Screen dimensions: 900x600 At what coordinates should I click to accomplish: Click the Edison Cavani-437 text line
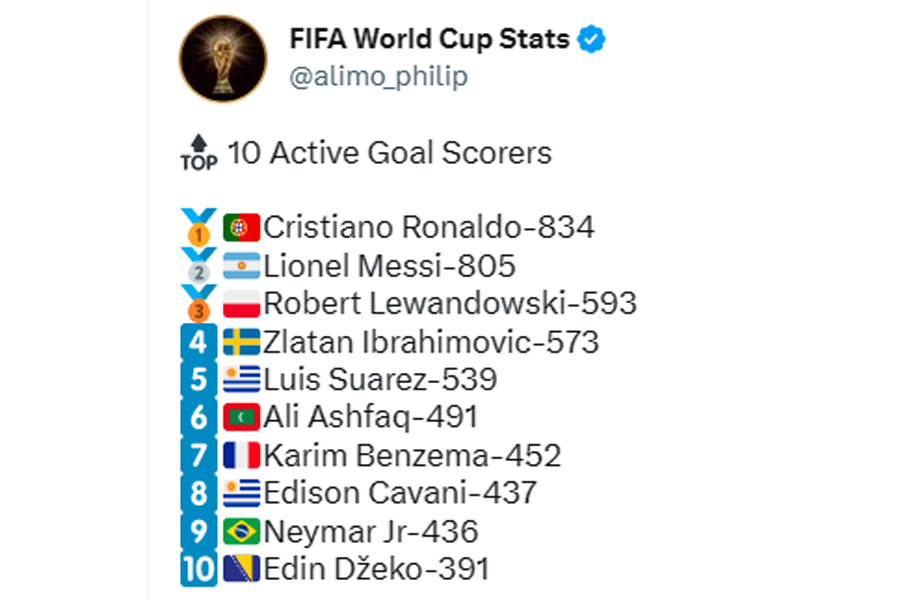click(x=400, y=493)
